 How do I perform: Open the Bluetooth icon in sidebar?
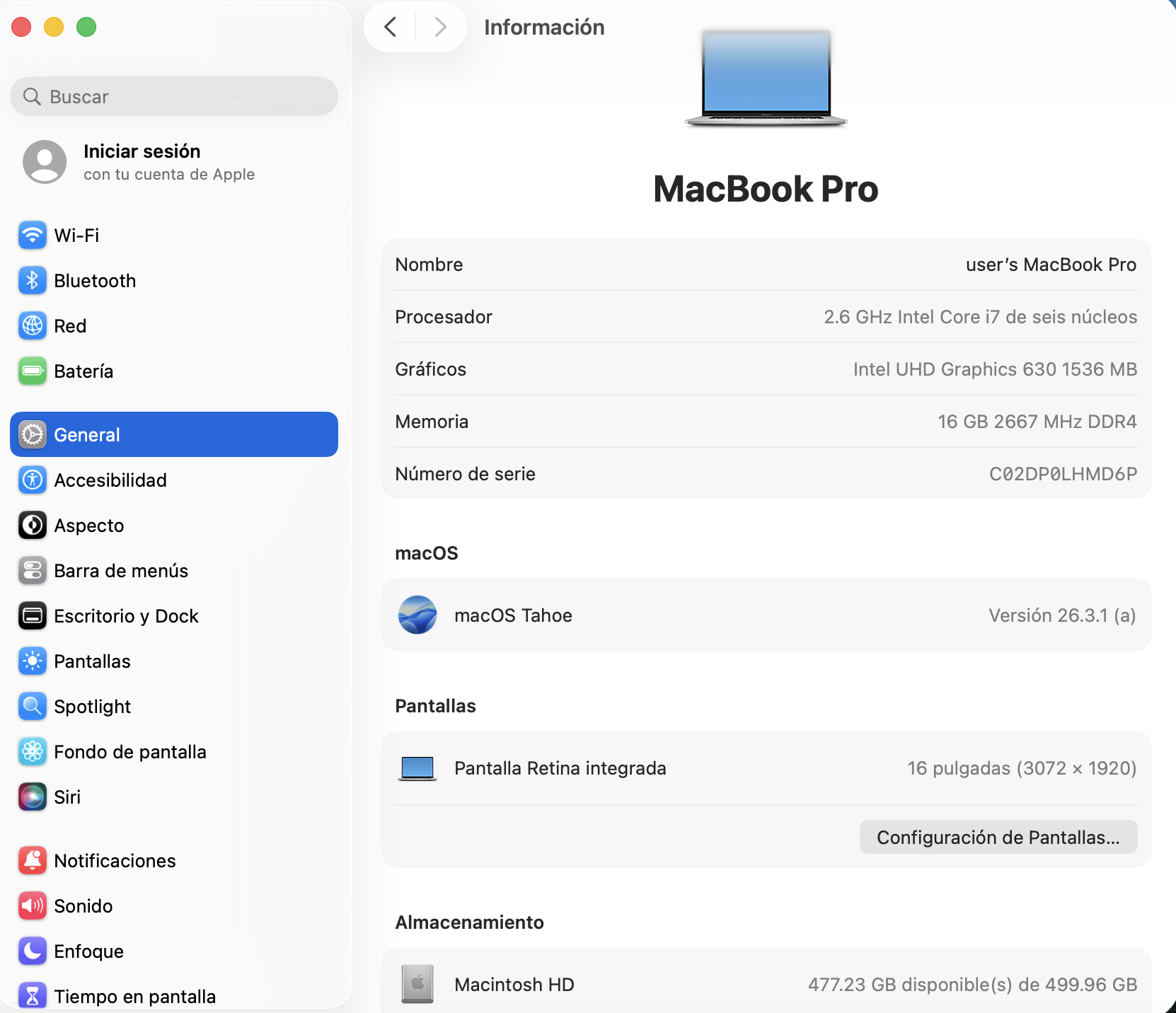point(33,281)
